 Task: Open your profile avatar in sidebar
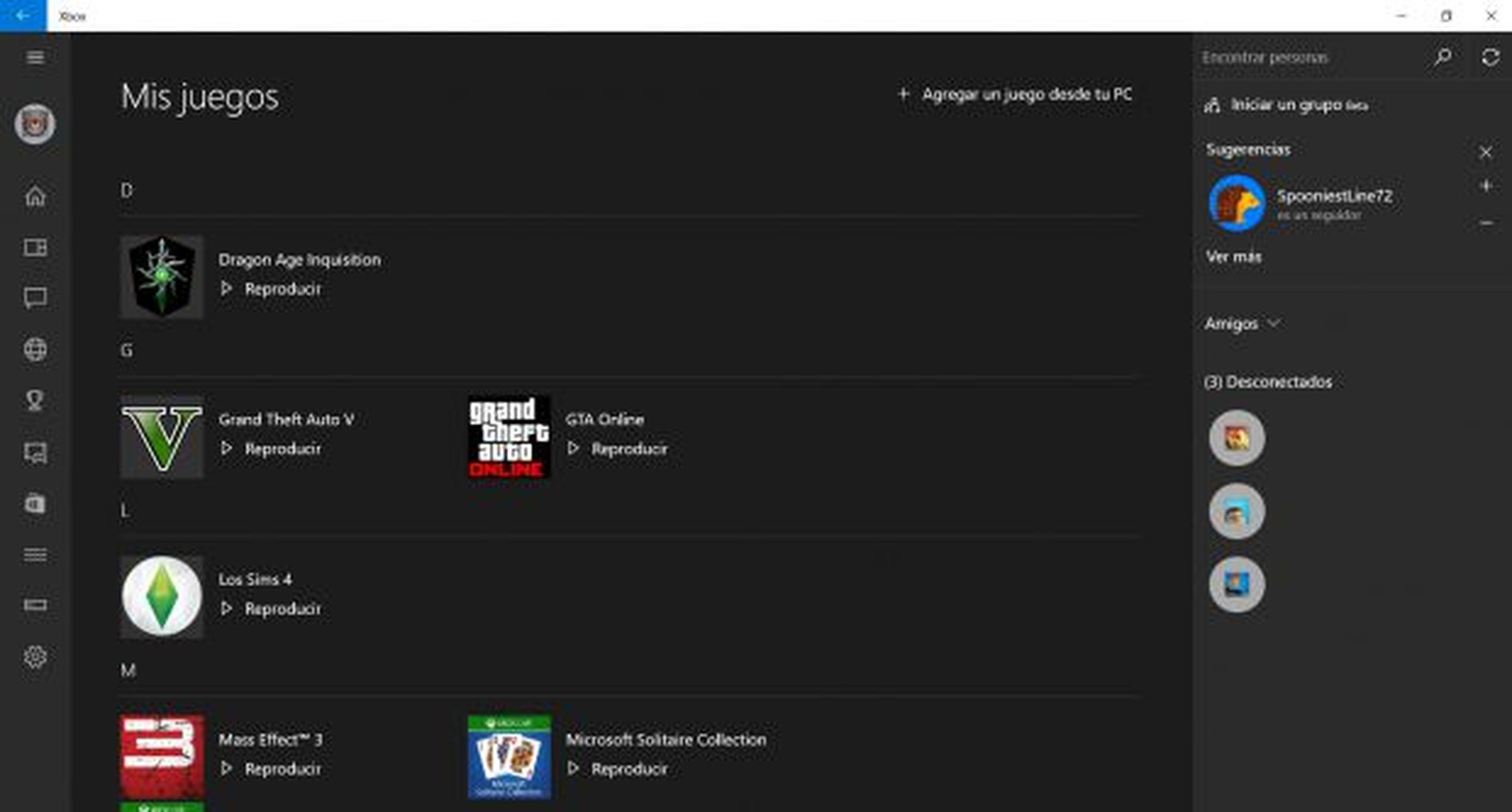coord(35,124)
